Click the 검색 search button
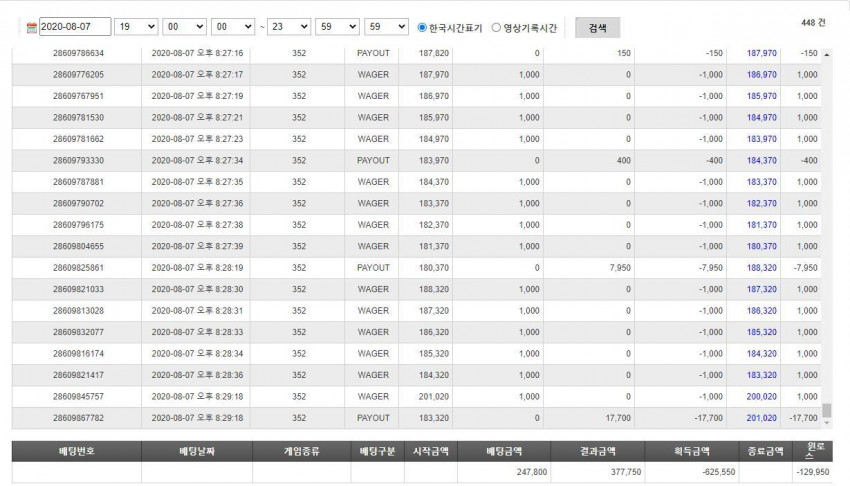The width and height of the screenshot is (850, 486). click(x=597, y=28)
